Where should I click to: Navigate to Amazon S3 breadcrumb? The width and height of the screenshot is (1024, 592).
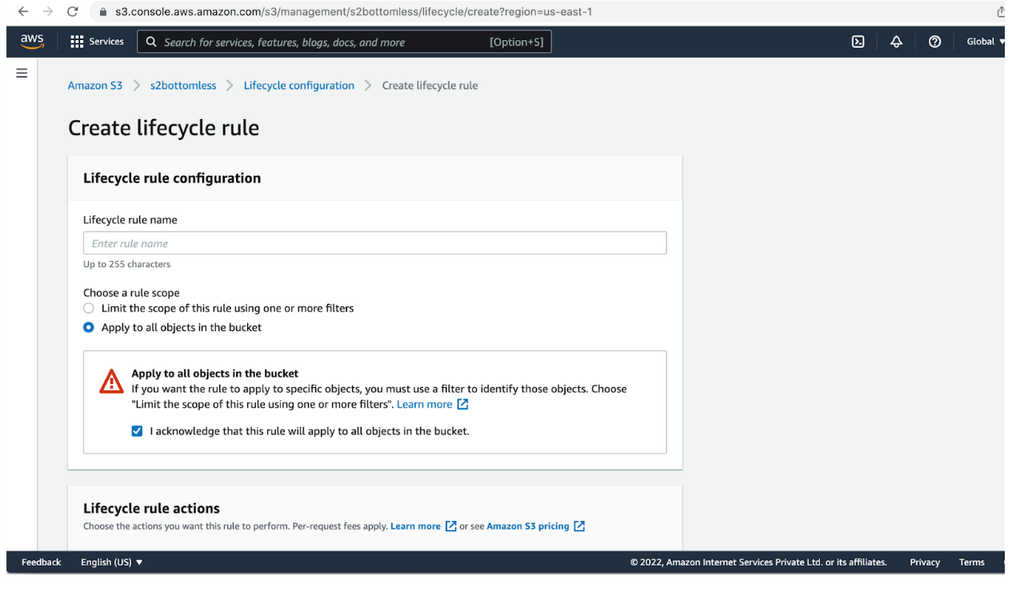click(95, 86)
